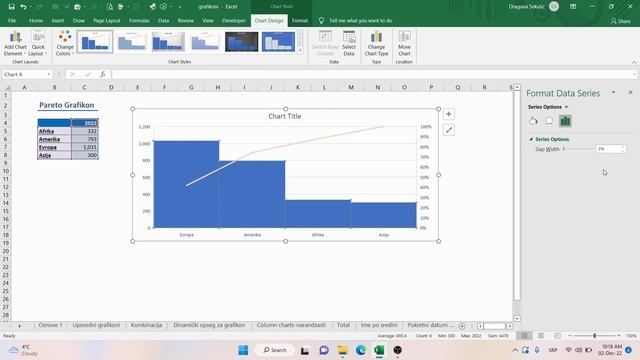Click Insert Function fx icon
Screen dimensions: 640x360
tap(103, 74)
